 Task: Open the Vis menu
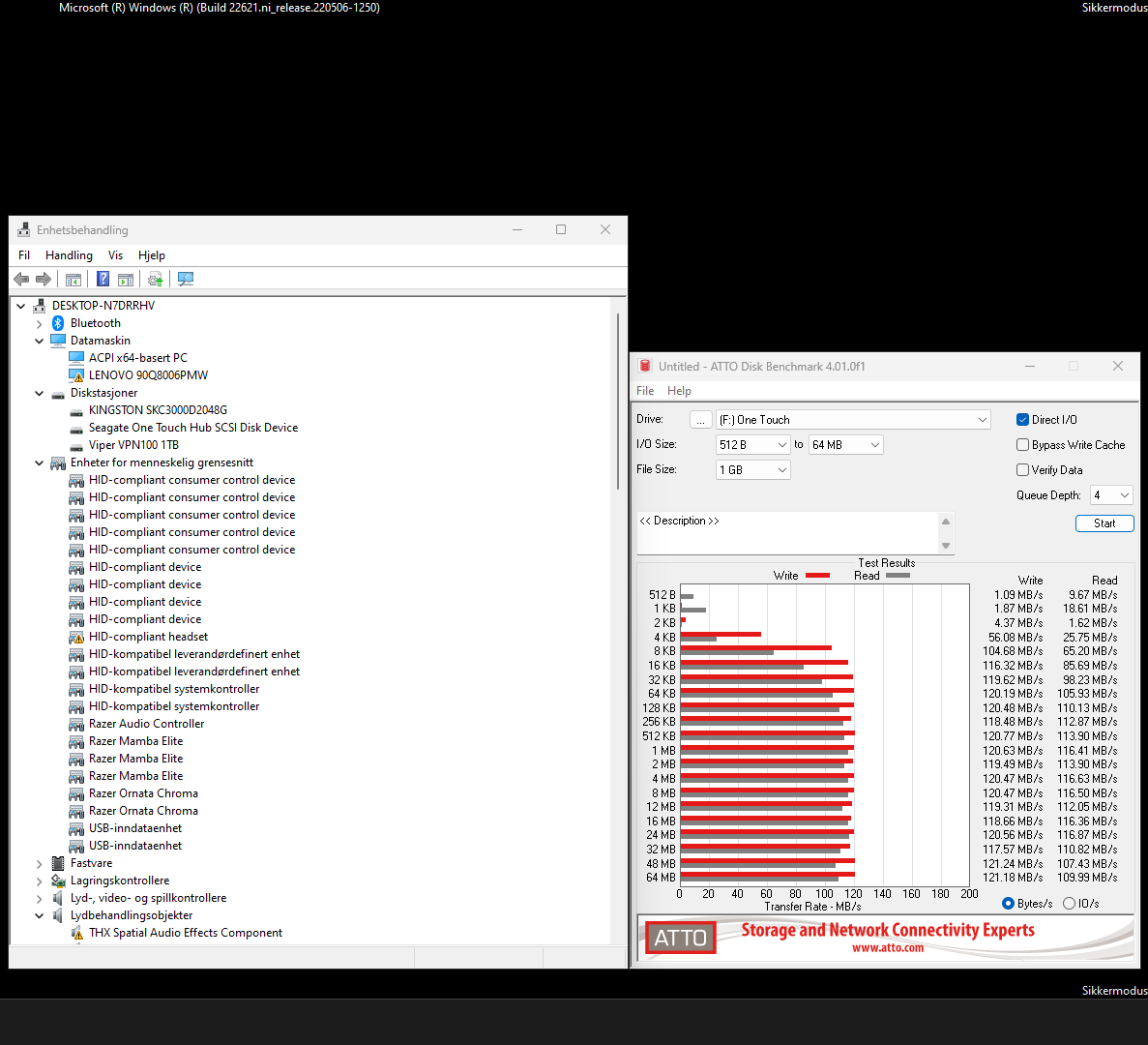pyautogui.click(x=115, y=254)
